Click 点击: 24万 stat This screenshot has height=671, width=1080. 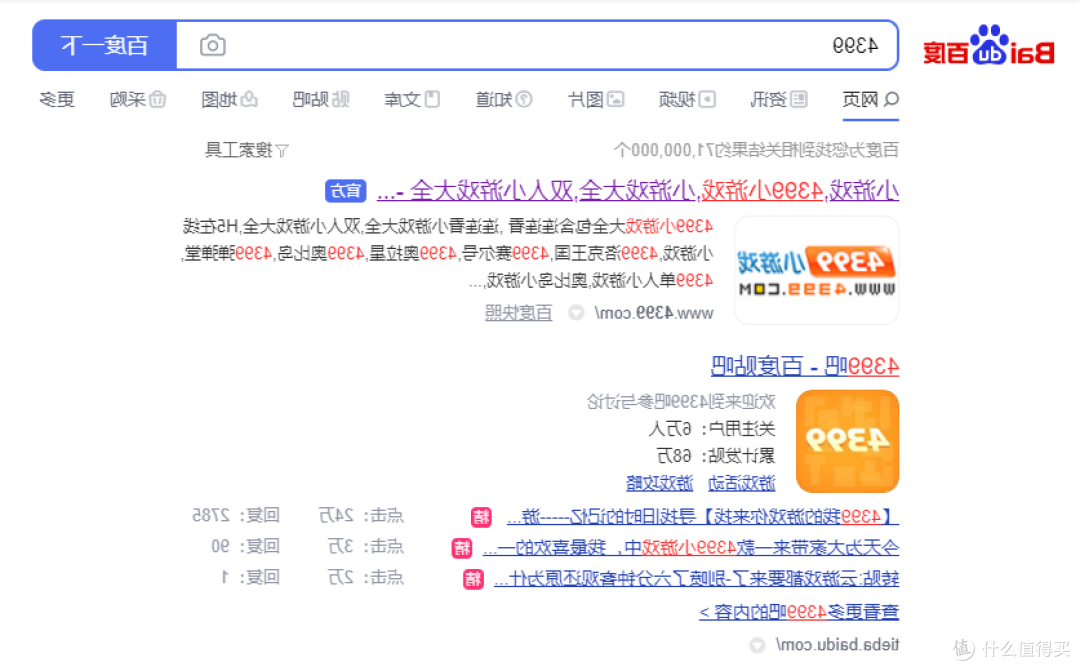pos(361,515)
